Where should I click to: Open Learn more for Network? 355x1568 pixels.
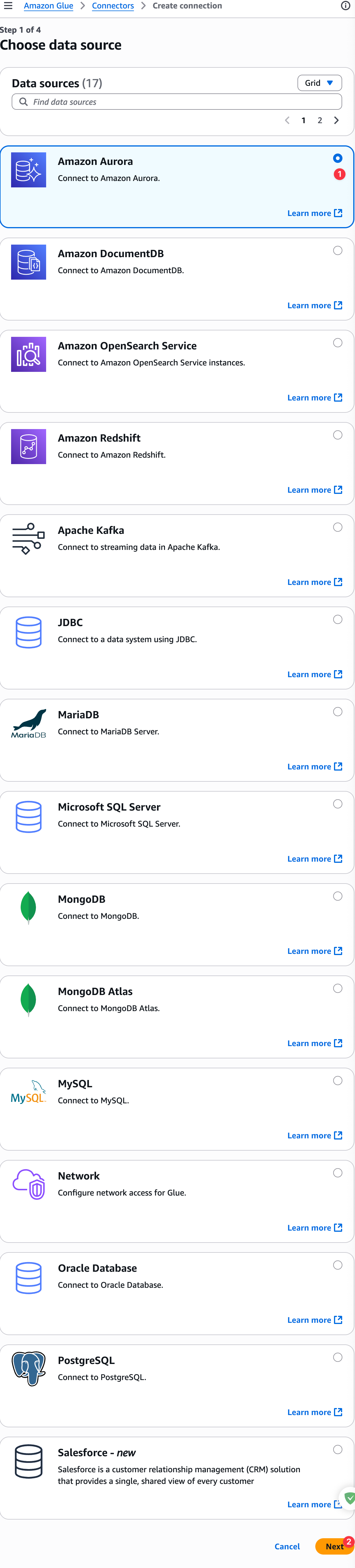point(315,1228)
